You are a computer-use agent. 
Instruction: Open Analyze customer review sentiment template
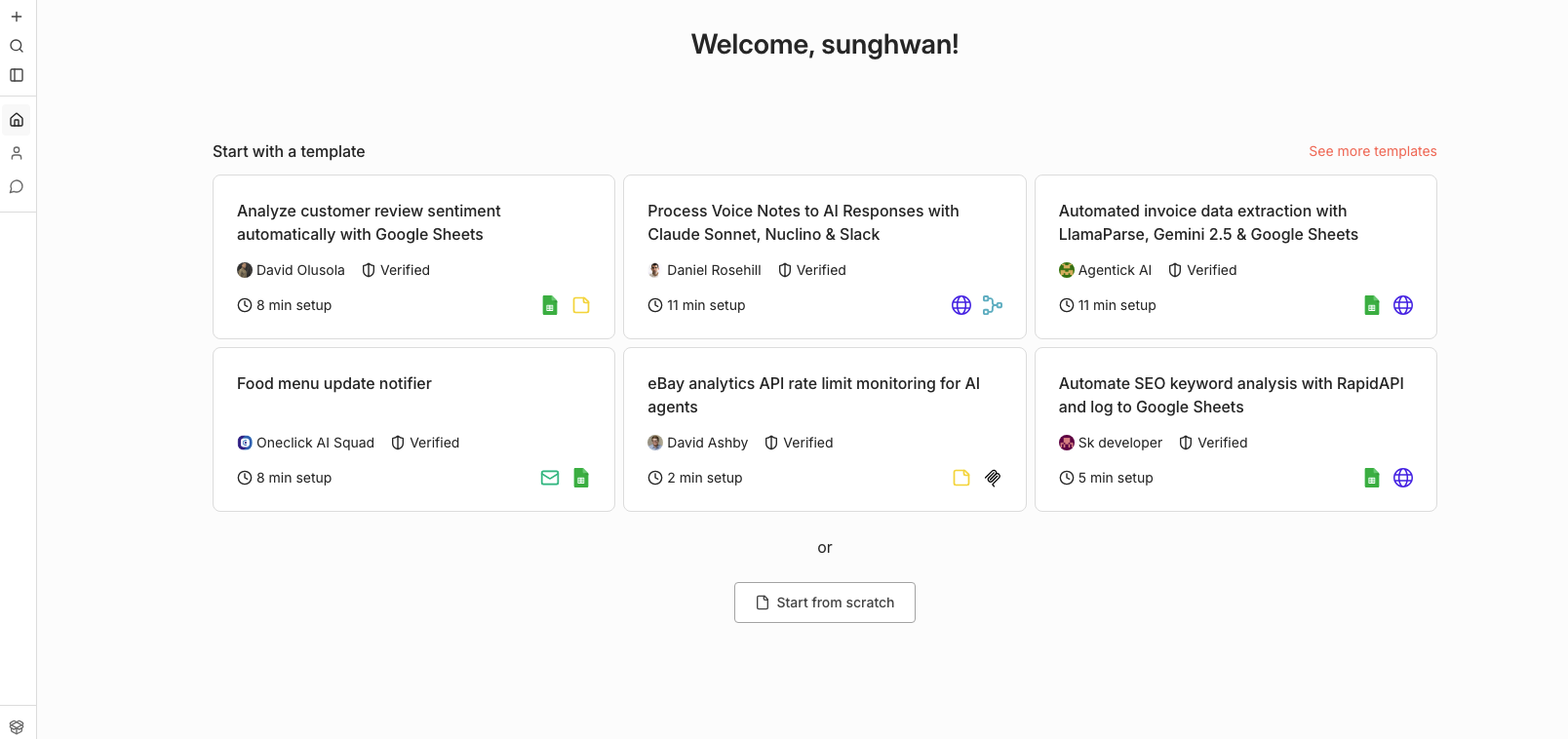point(369,222)
